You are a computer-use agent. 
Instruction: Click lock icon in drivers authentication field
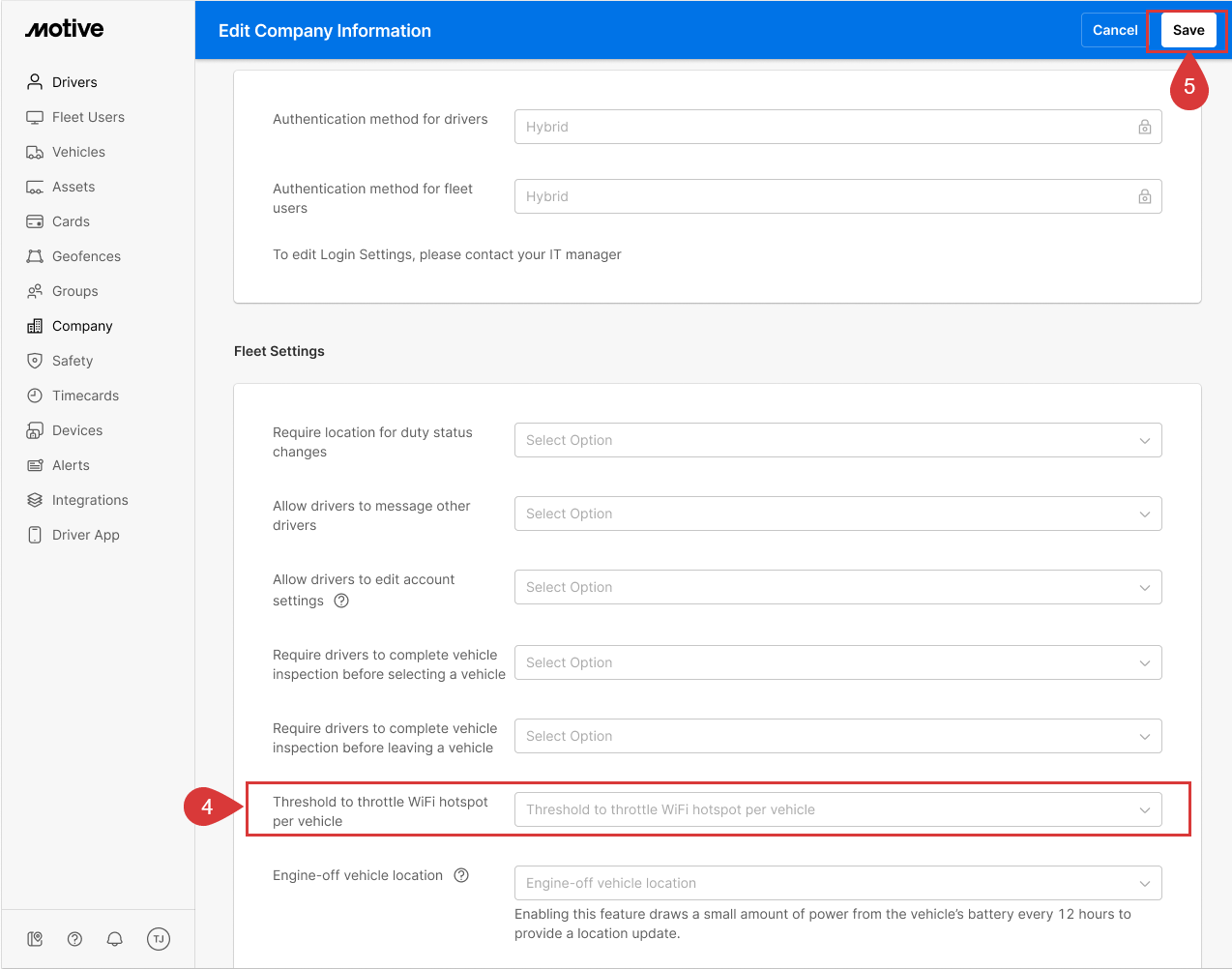pos(1145,127)
